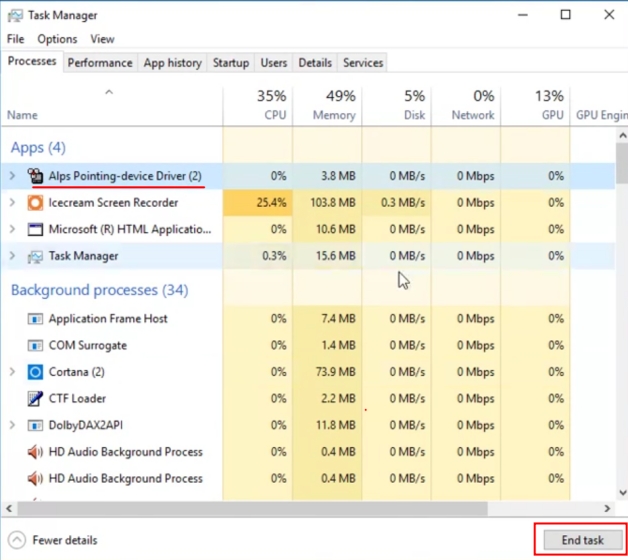Expand the Cortana (2) process group
This screenshot has width=628, height=560.
(x=12, y=372)
